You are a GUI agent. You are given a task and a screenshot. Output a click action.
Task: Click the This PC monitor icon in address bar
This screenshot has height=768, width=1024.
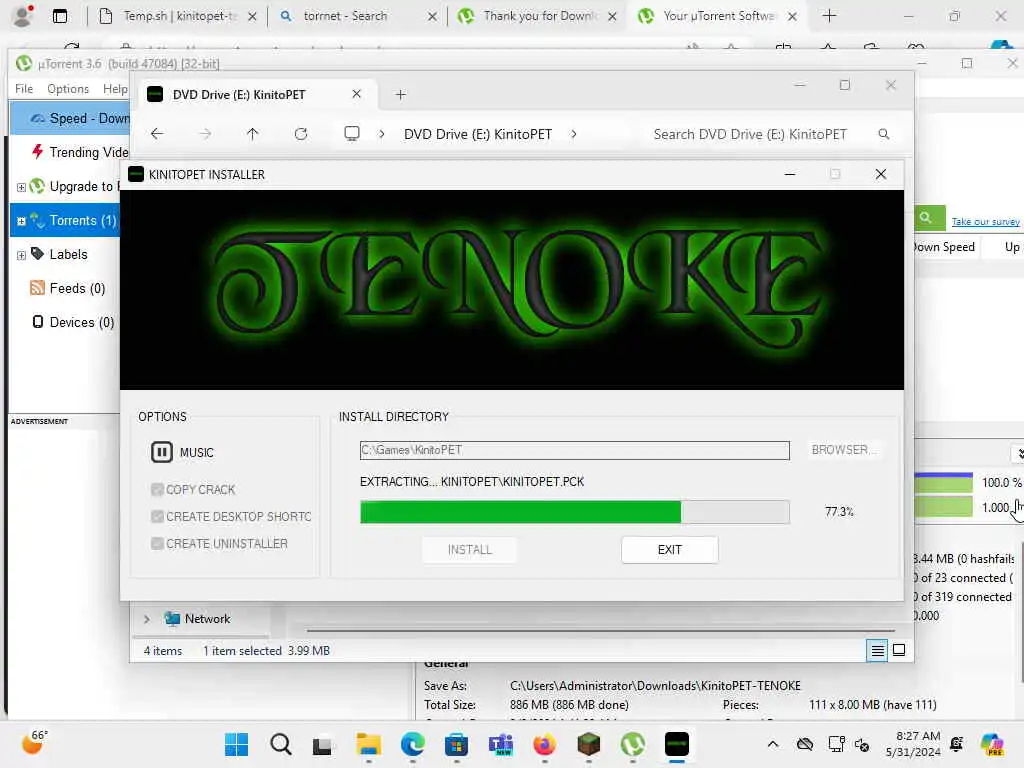pos(352,134)
